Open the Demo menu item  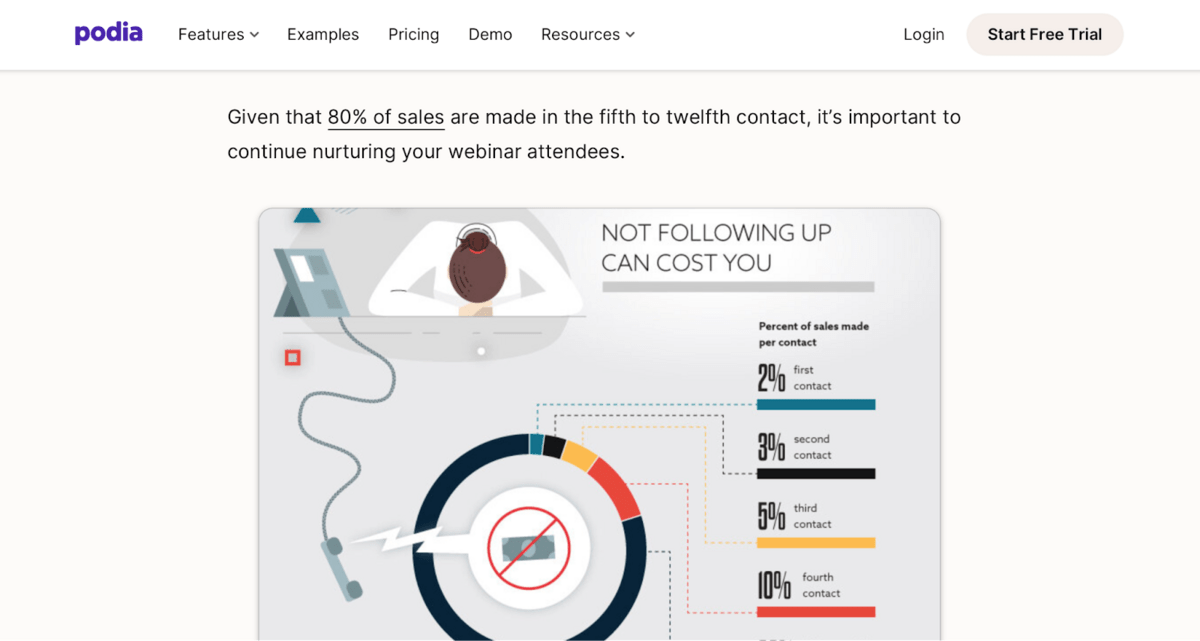pyautogui.click(x=490, y=34)
